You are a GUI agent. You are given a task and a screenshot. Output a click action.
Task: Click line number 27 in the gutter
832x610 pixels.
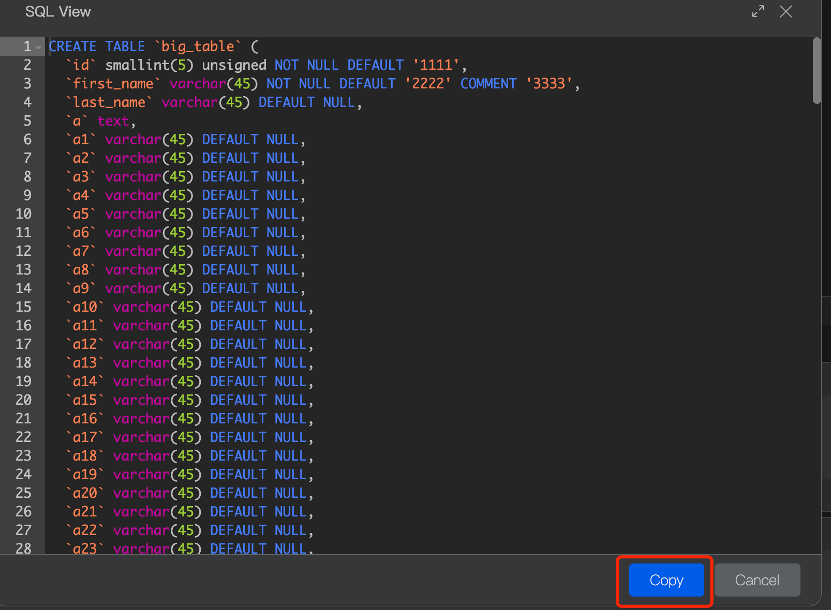coord(23,530)
